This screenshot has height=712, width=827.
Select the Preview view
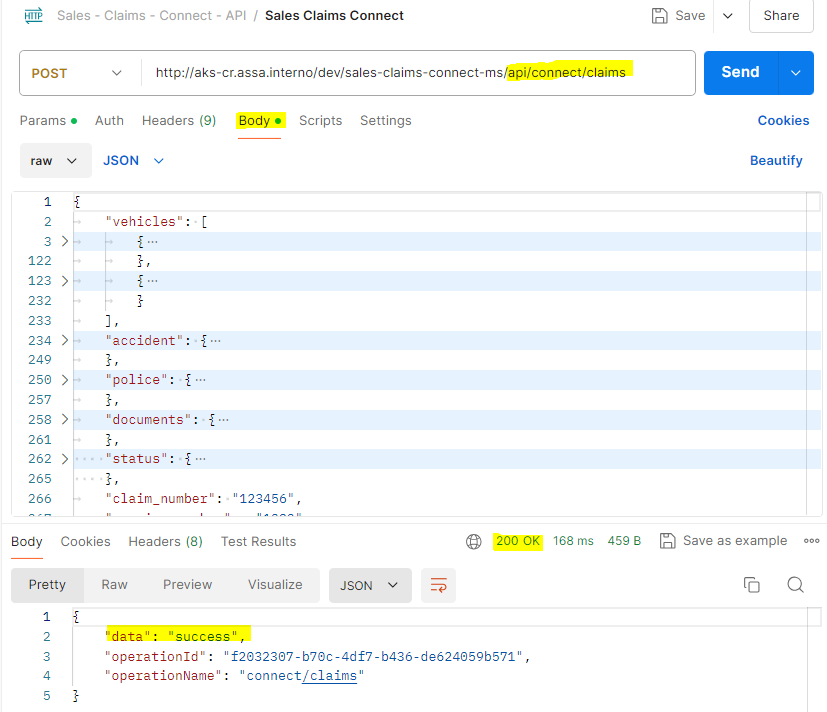tap(188, 585)
